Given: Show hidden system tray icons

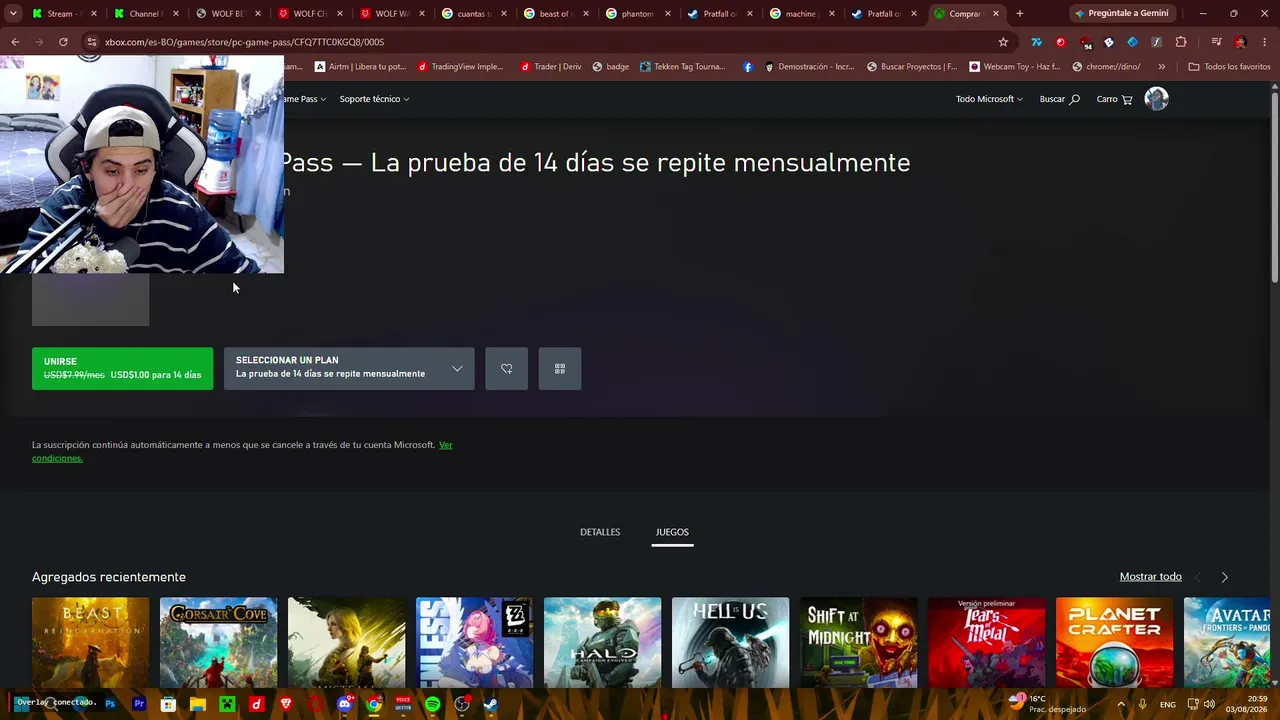Looking at the screenshot, I should click(x=1121, y=704).
